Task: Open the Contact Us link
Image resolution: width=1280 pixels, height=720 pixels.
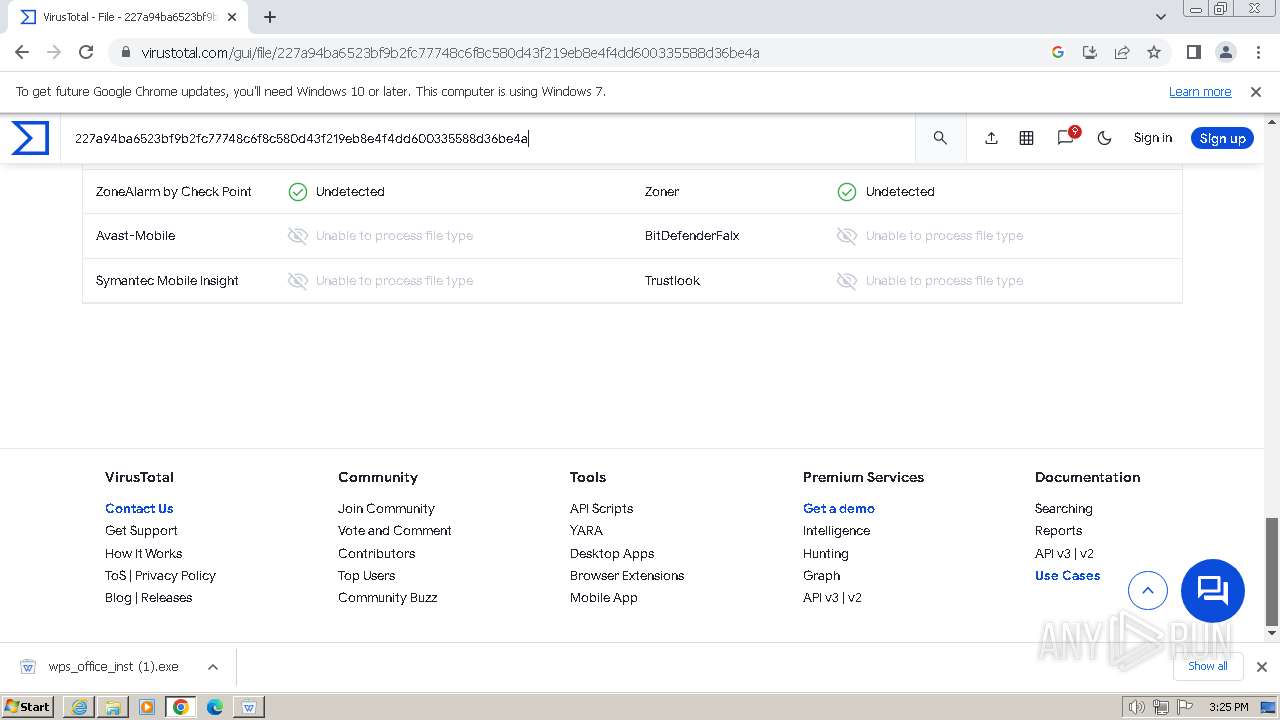Action: [139, 508]
